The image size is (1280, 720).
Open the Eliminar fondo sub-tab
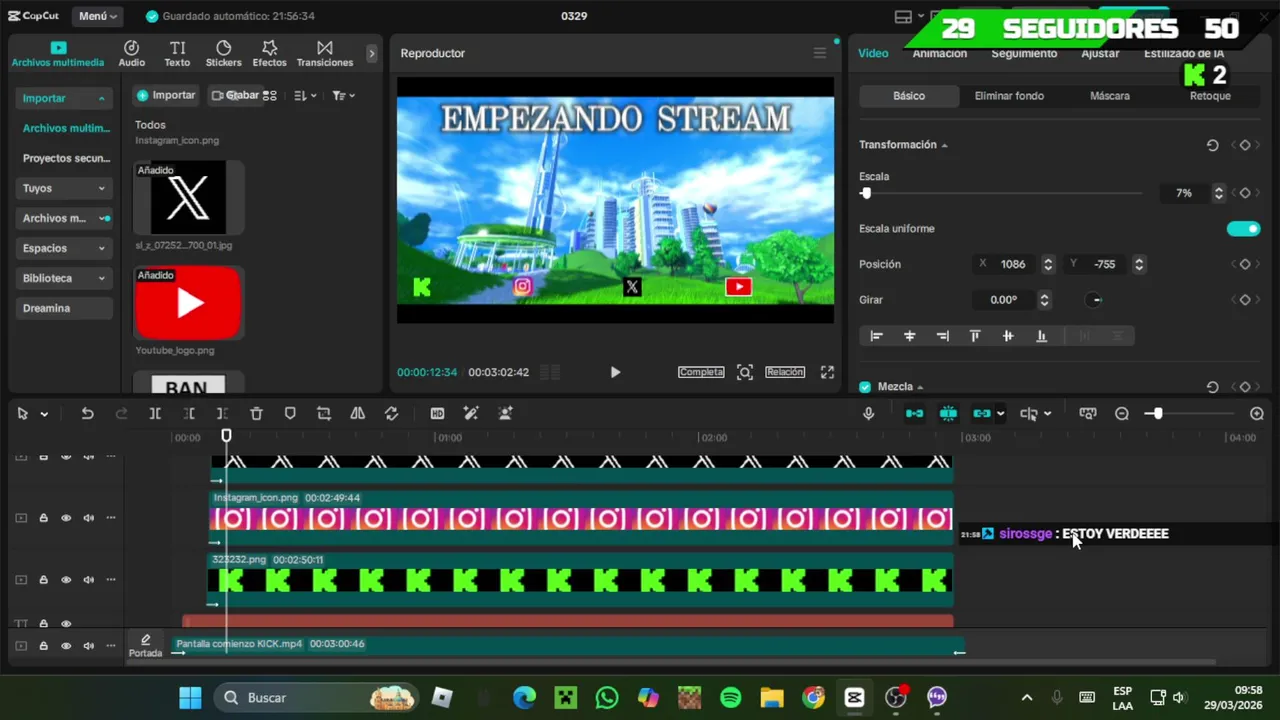pyautogui.click(x=1009, y=96)
